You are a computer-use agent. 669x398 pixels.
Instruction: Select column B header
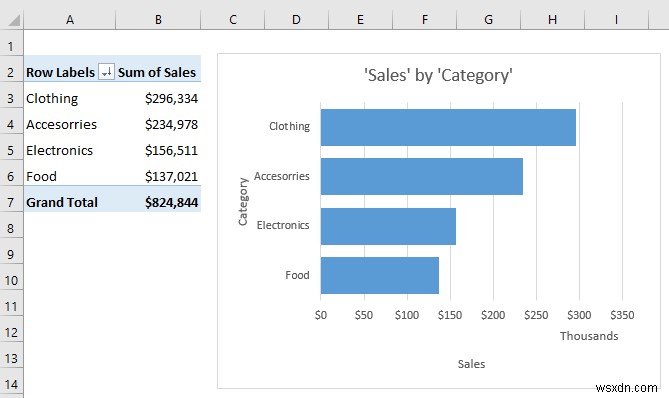coord(158,20)
